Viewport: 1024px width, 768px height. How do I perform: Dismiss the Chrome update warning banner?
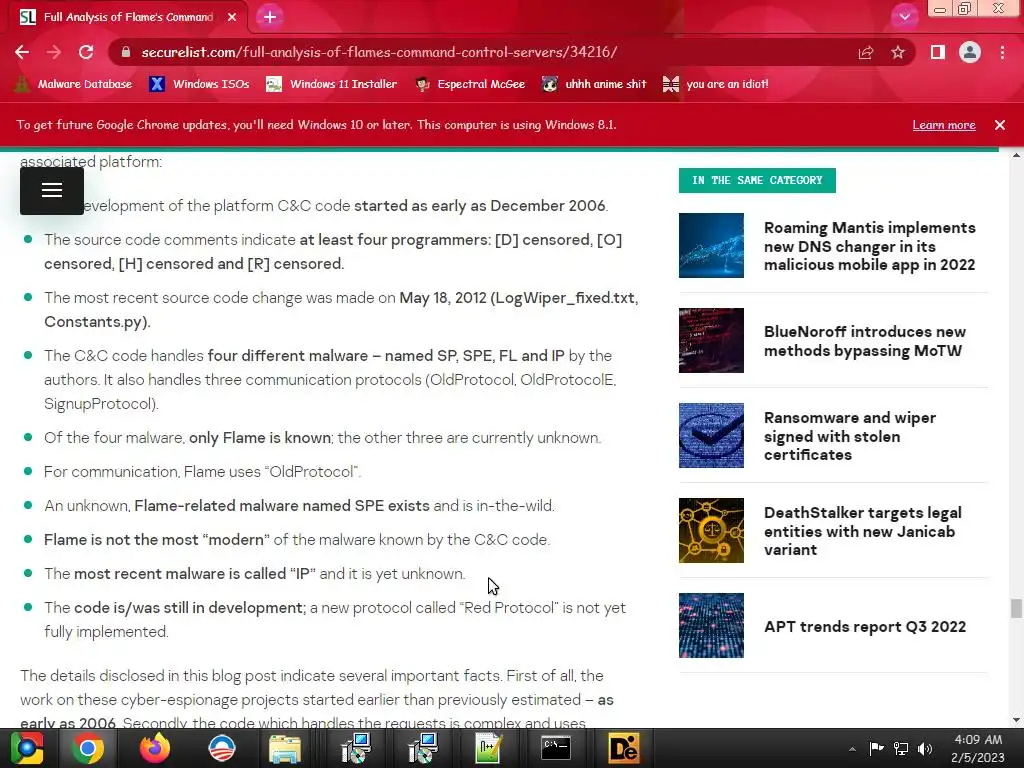[1000, 125]
